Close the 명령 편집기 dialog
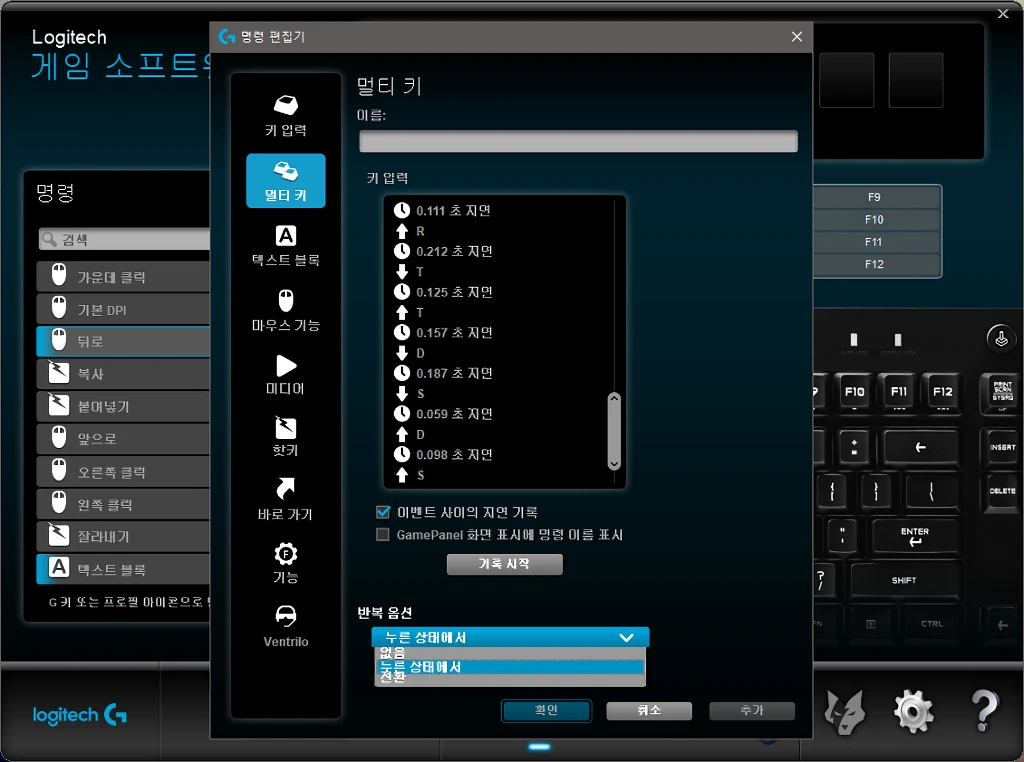The height and width of the screenshot is (762, 1024). [x=797, y=37]
